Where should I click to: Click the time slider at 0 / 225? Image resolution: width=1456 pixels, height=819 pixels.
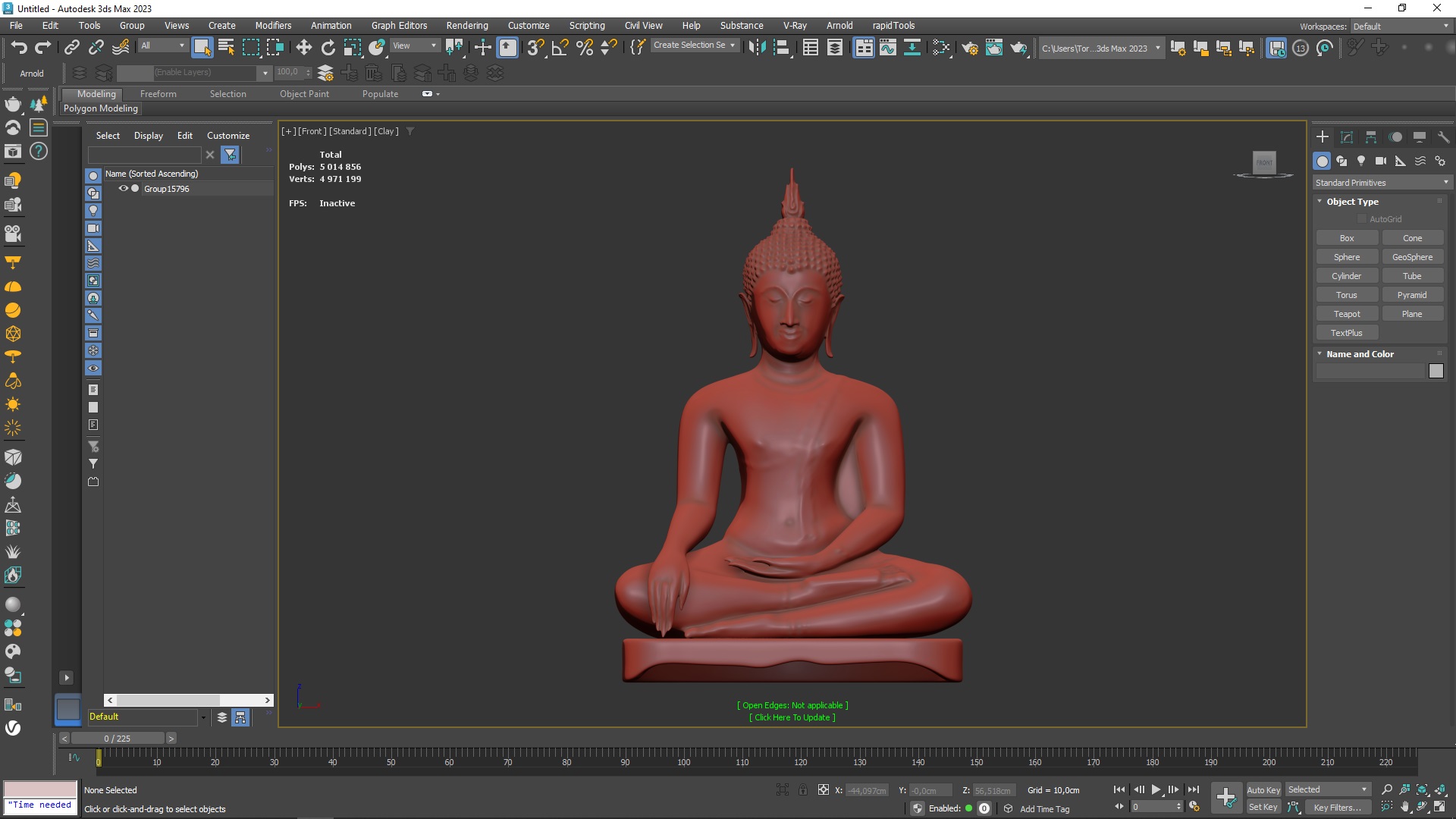[x=118, y=739]
